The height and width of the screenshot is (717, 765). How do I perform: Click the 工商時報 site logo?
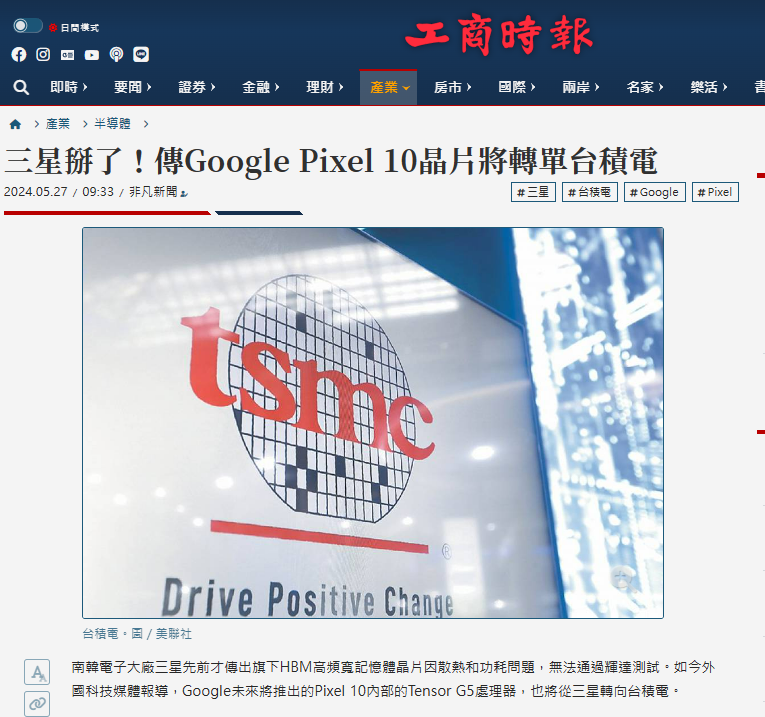click(499, 34)
